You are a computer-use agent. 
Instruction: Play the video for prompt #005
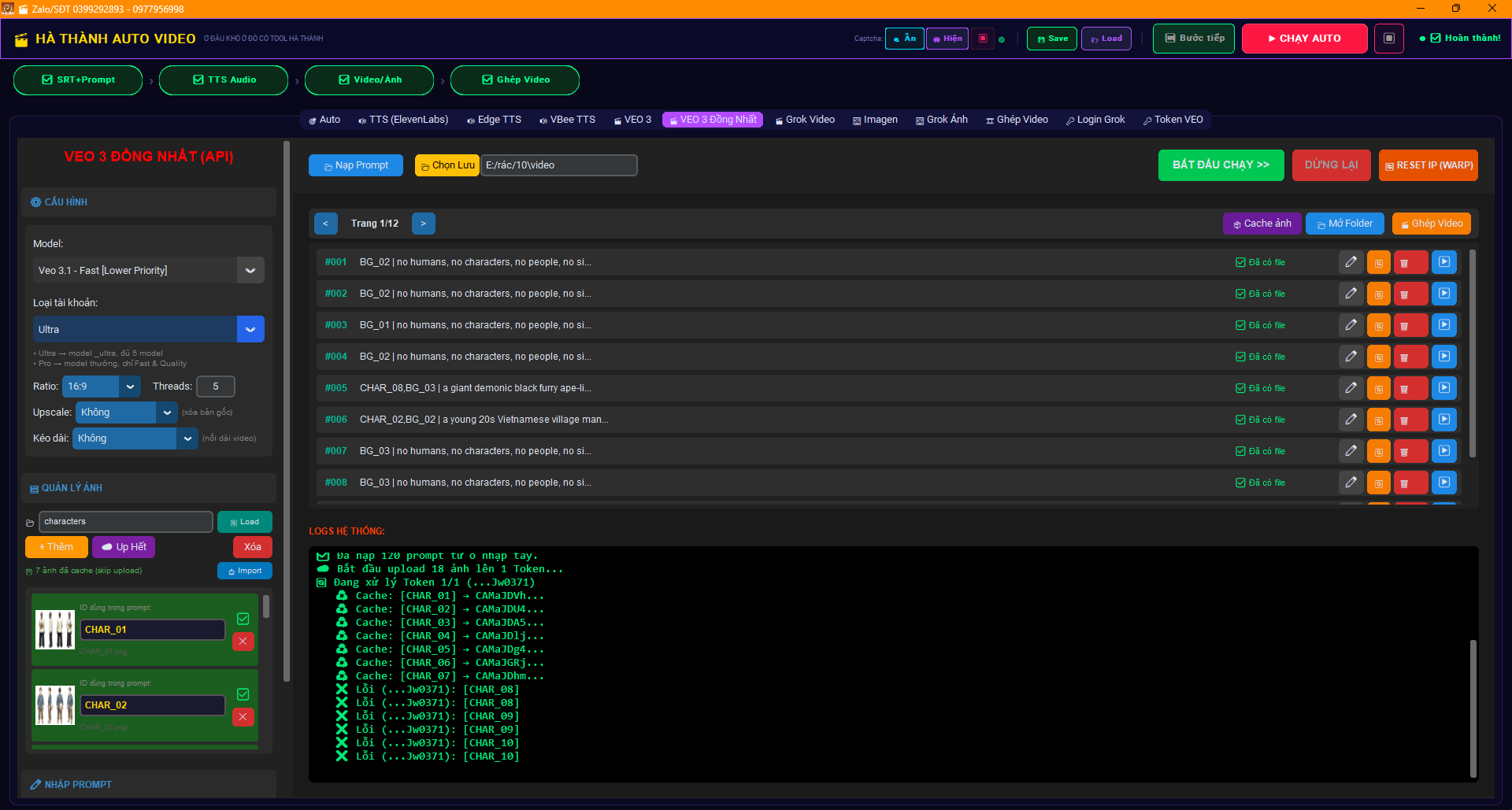point(1443,388)
